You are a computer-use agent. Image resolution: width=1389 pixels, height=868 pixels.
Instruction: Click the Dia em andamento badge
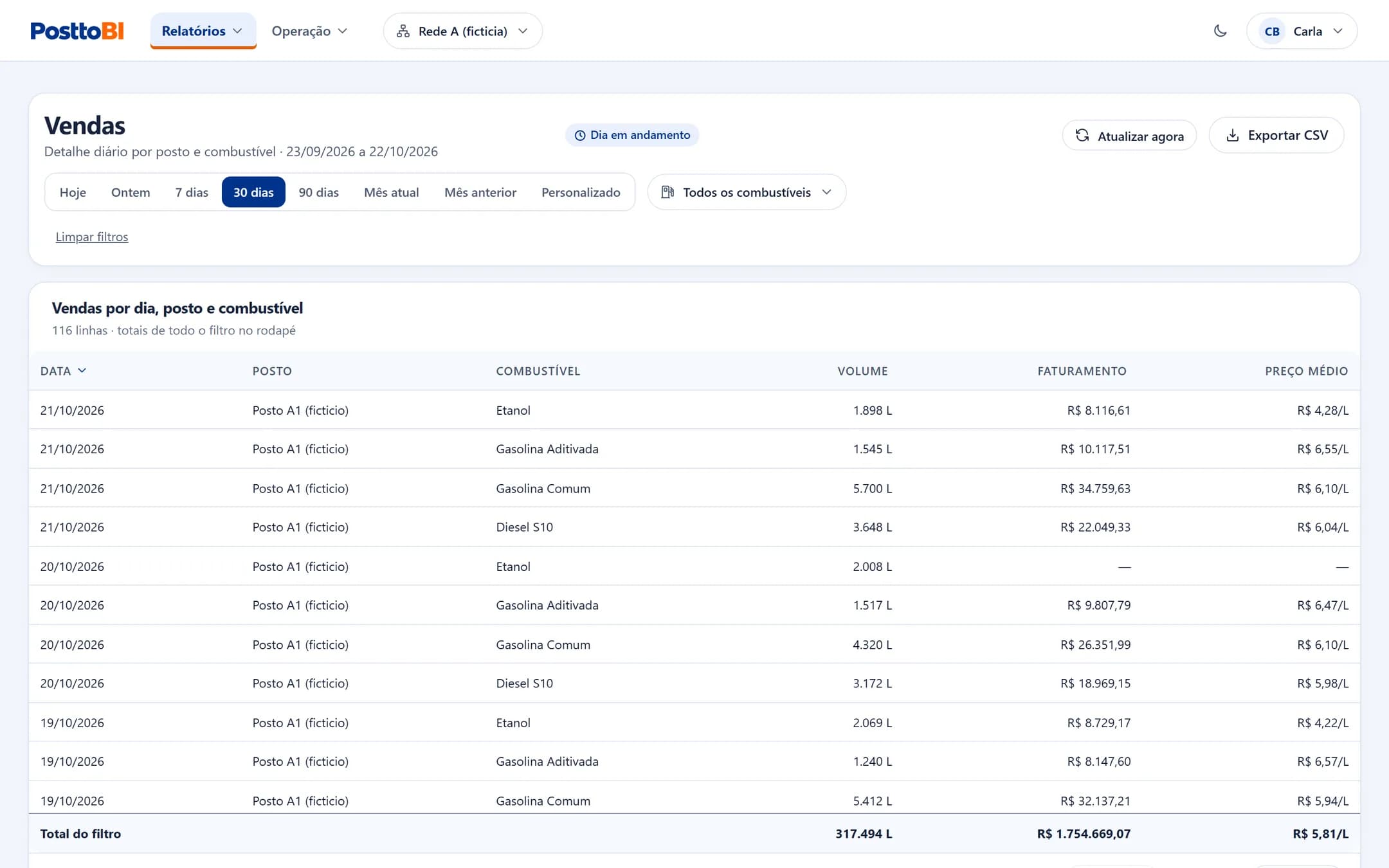[x=632, y=135]
